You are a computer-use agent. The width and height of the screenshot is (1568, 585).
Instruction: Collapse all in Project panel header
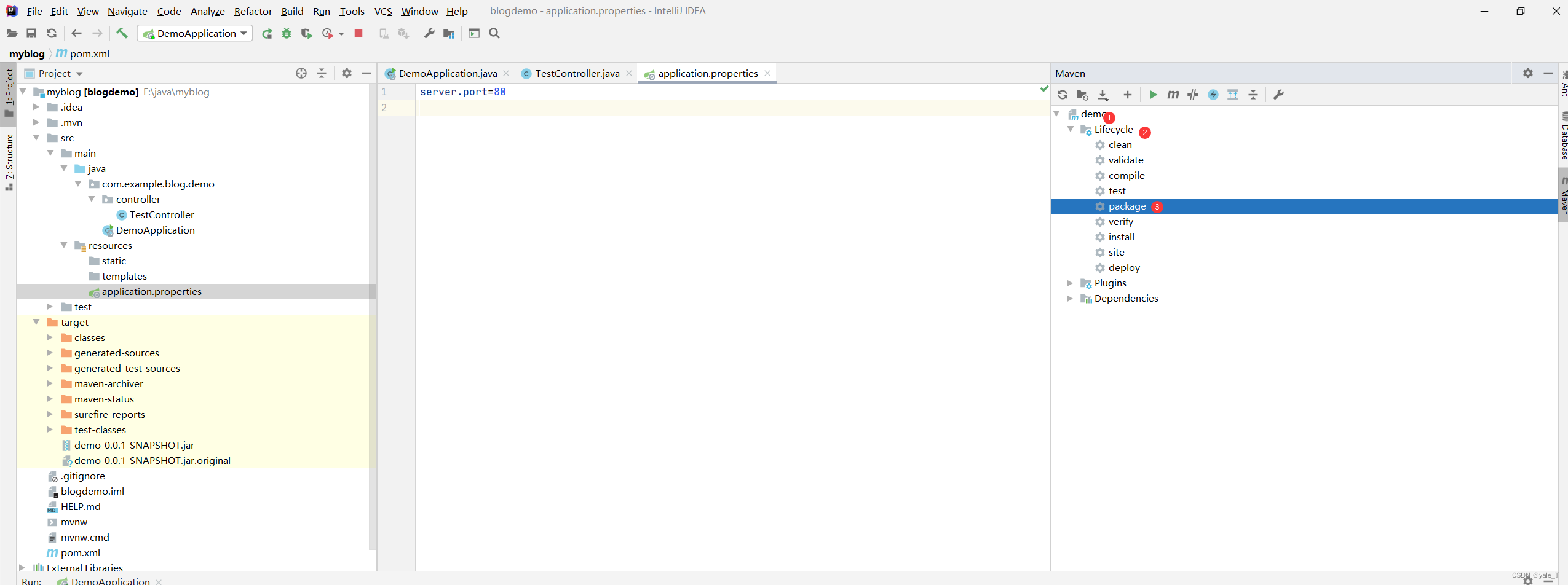tap(322, 73)
